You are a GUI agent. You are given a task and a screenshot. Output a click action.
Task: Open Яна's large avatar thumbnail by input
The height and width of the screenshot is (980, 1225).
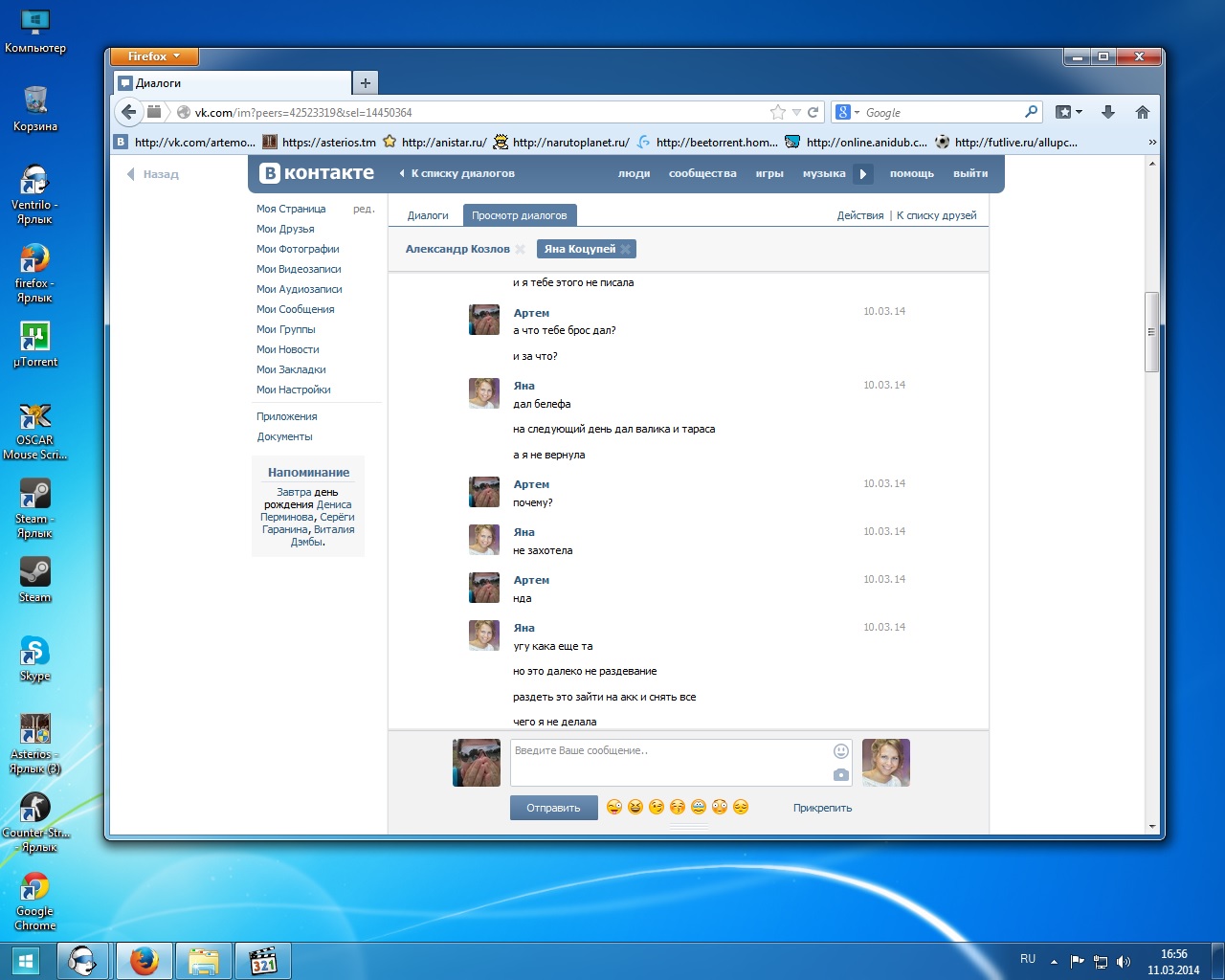(886, 763)
